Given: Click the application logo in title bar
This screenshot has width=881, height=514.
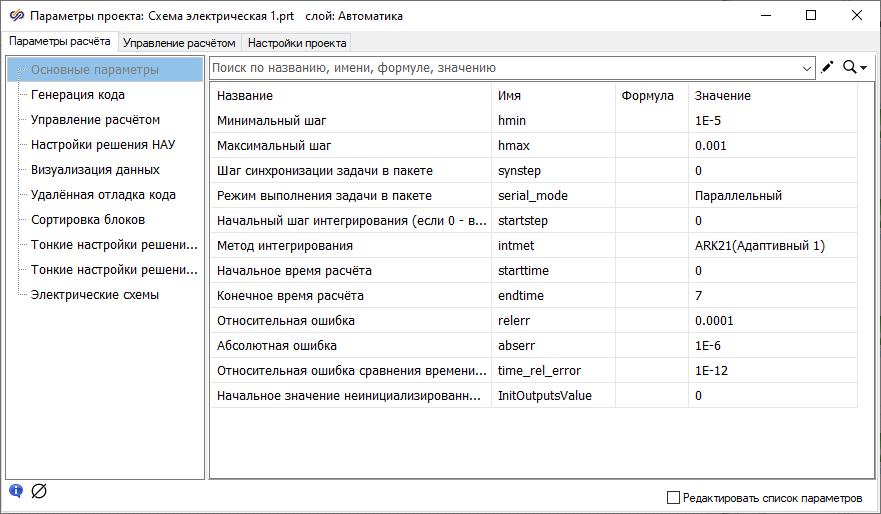Looking at the screenshot, I should 15,15.
